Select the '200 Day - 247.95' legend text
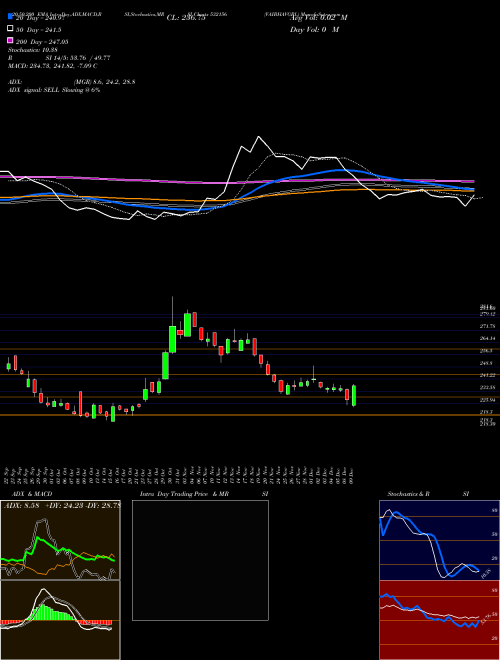This screenshot has width=500, height=660. point(42,42)
